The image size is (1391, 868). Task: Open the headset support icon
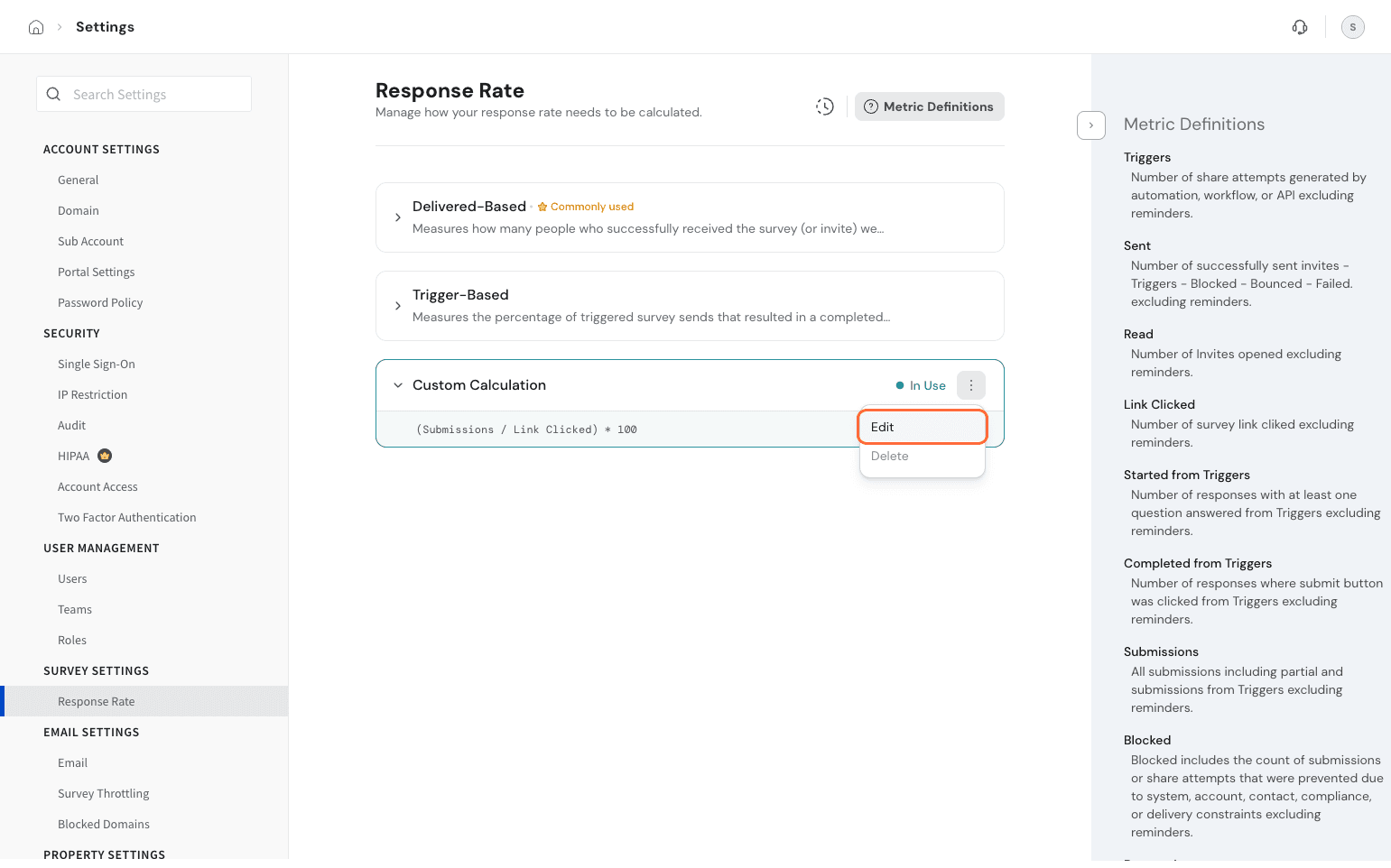pos(1300,27)
